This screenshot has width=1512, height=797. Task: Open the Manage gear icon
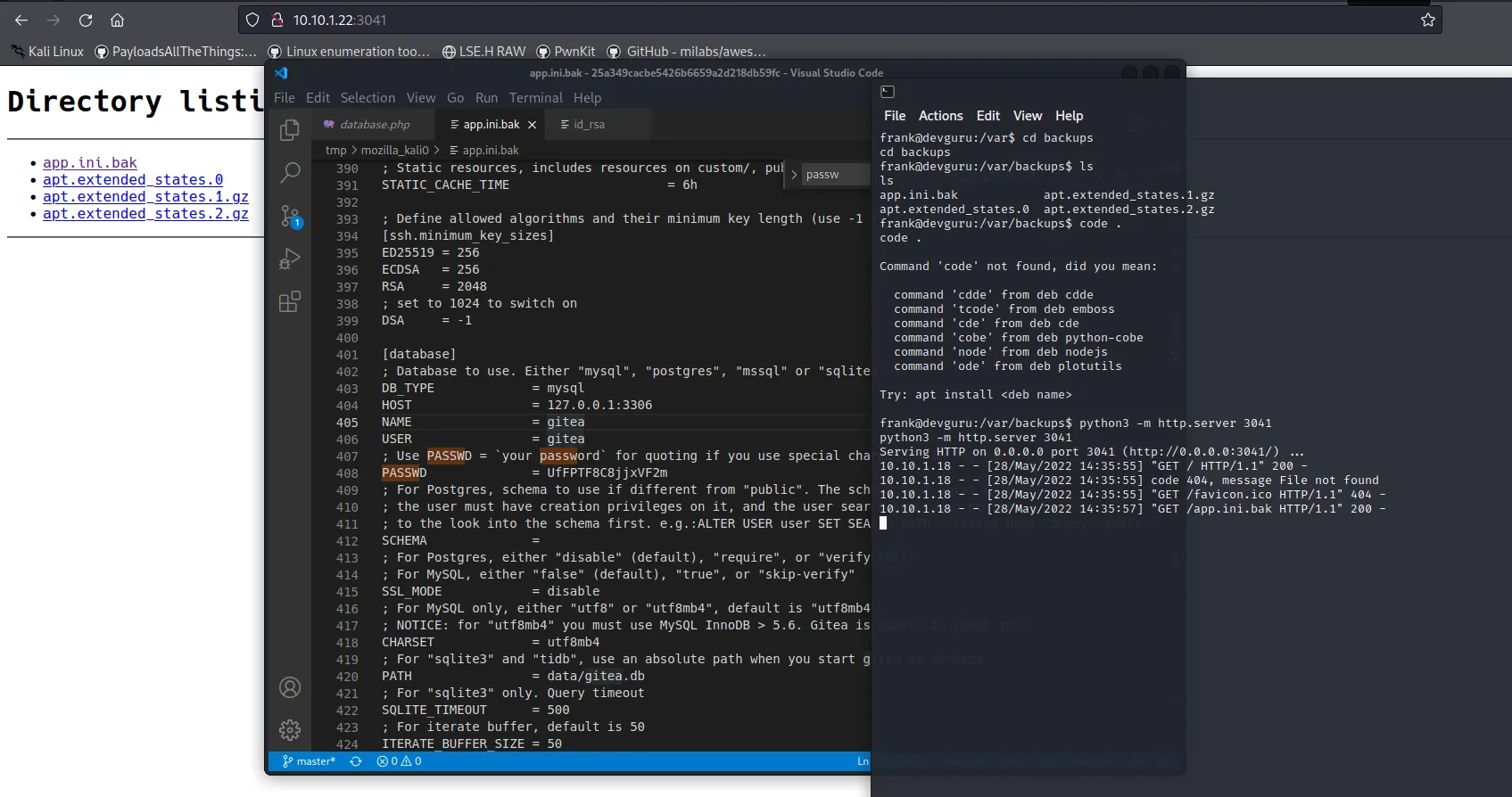pos(290,730)
